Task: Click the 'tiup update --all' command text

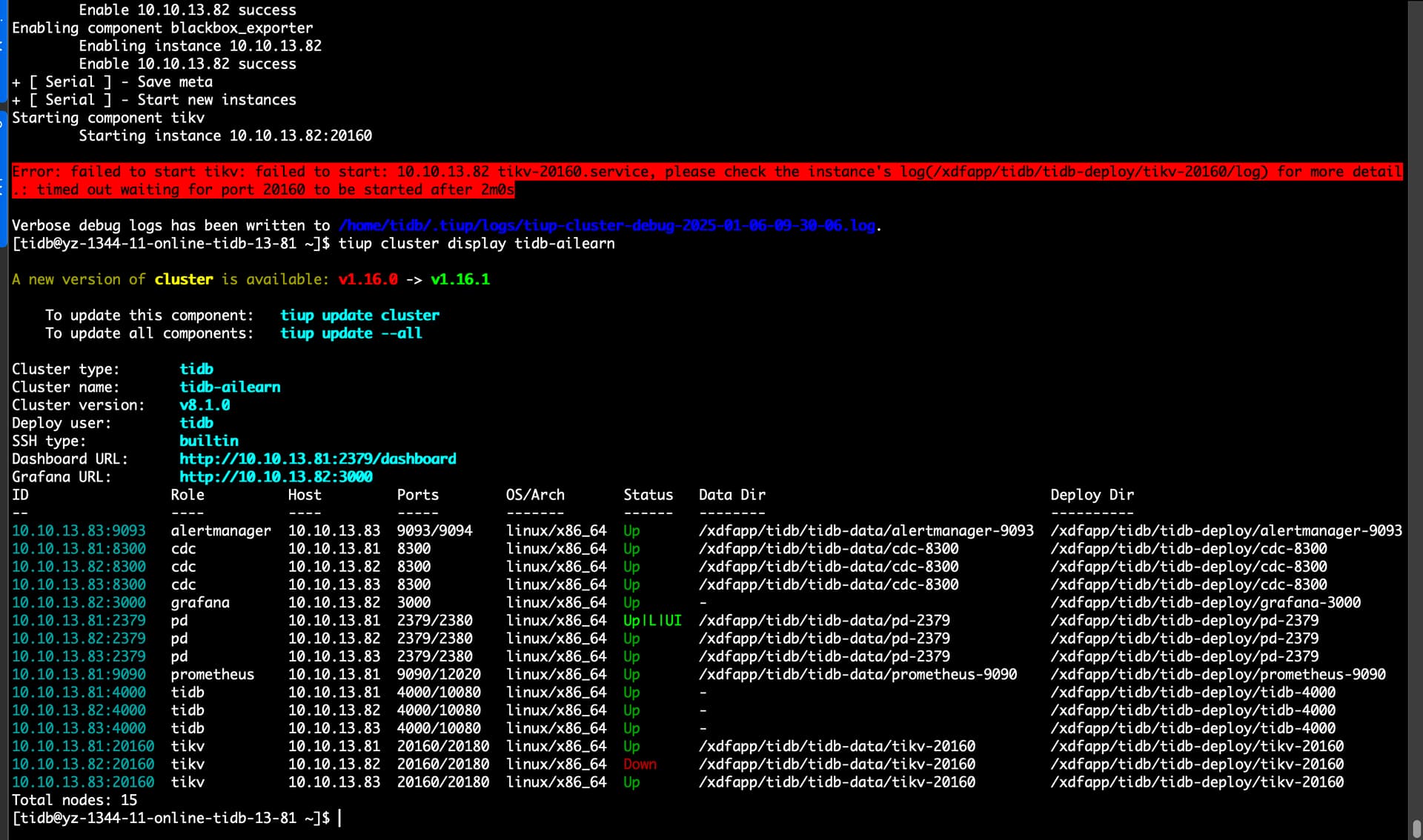Action: coord(351,333)
